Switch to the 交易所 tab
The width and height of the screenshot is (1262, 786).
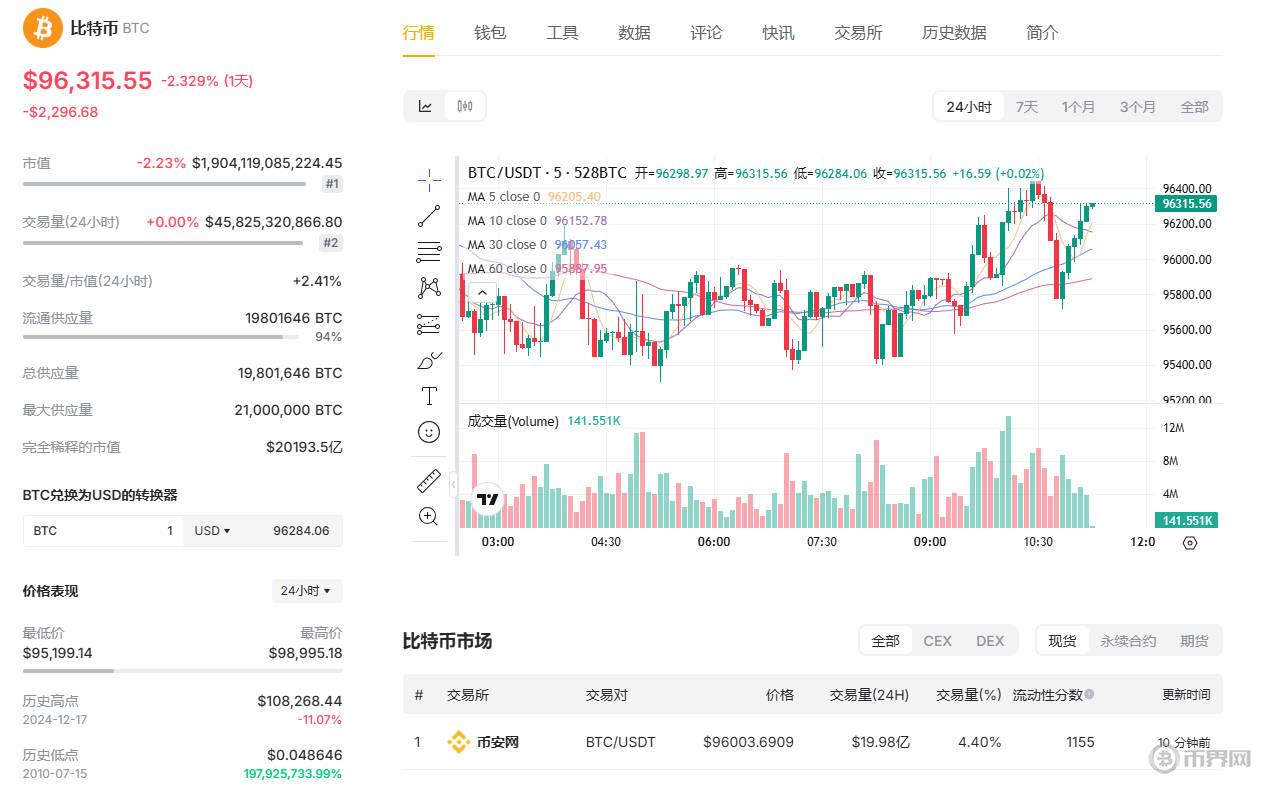pos(858,33)
